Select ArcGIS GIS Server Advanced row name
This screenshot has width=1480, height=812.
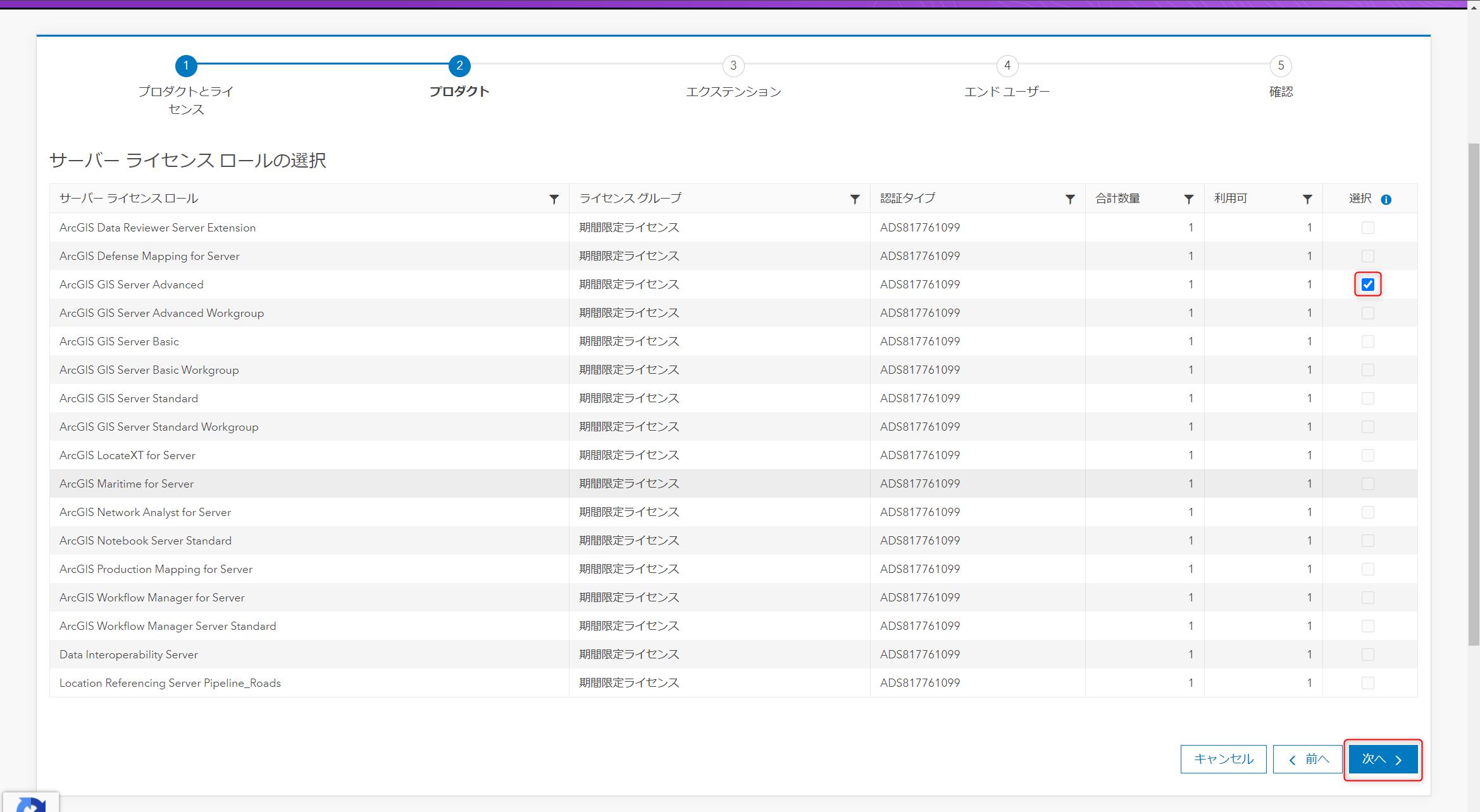pos(132,285)
